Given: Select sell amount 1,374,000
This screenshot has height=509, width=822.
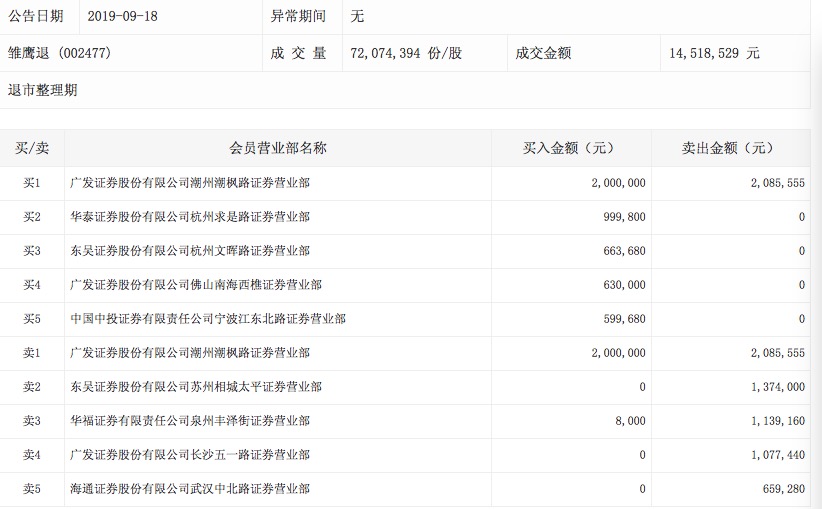Looking at the screenshot, I should [777, 387].
